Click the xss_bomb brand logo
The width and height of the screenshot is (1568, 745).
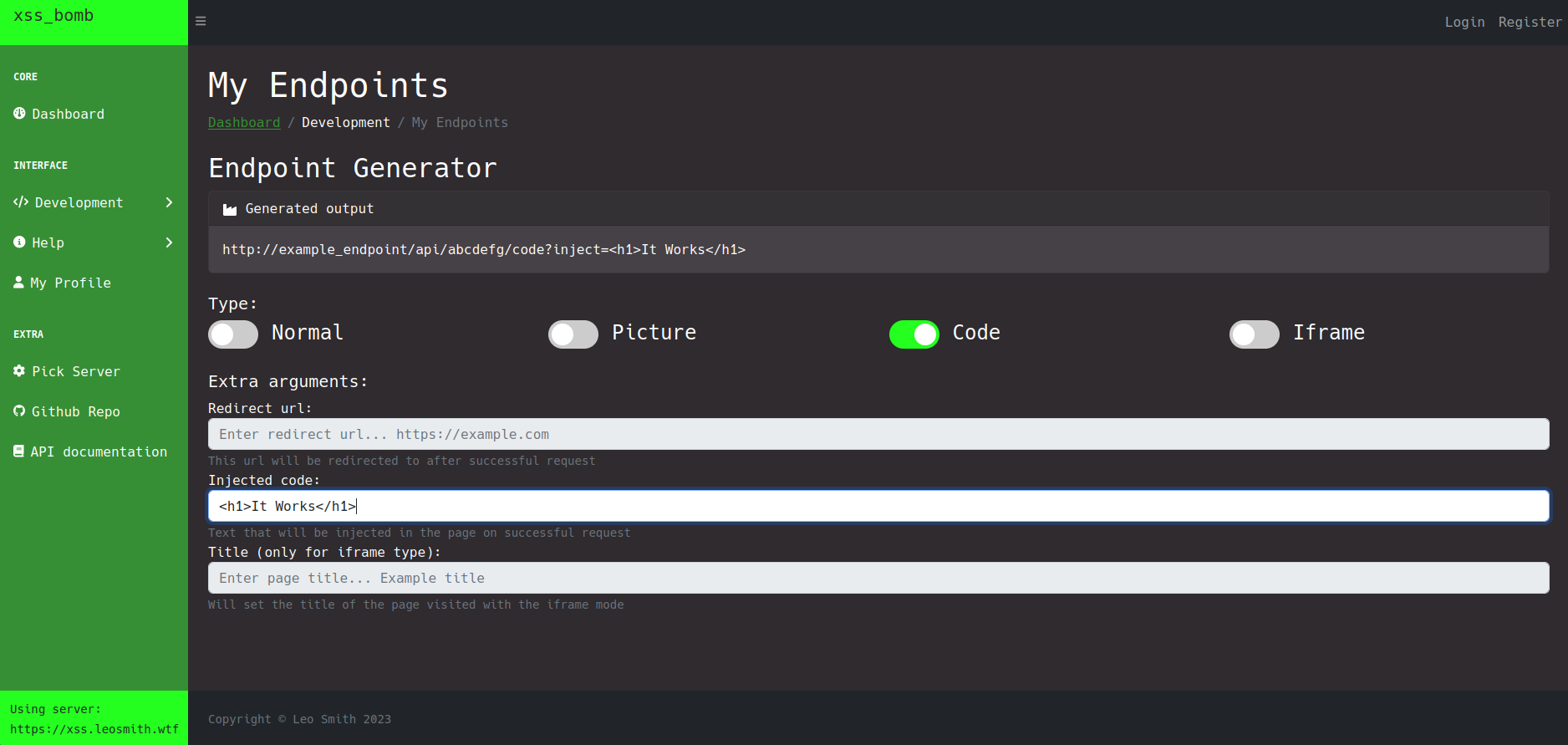click(53, 16)
